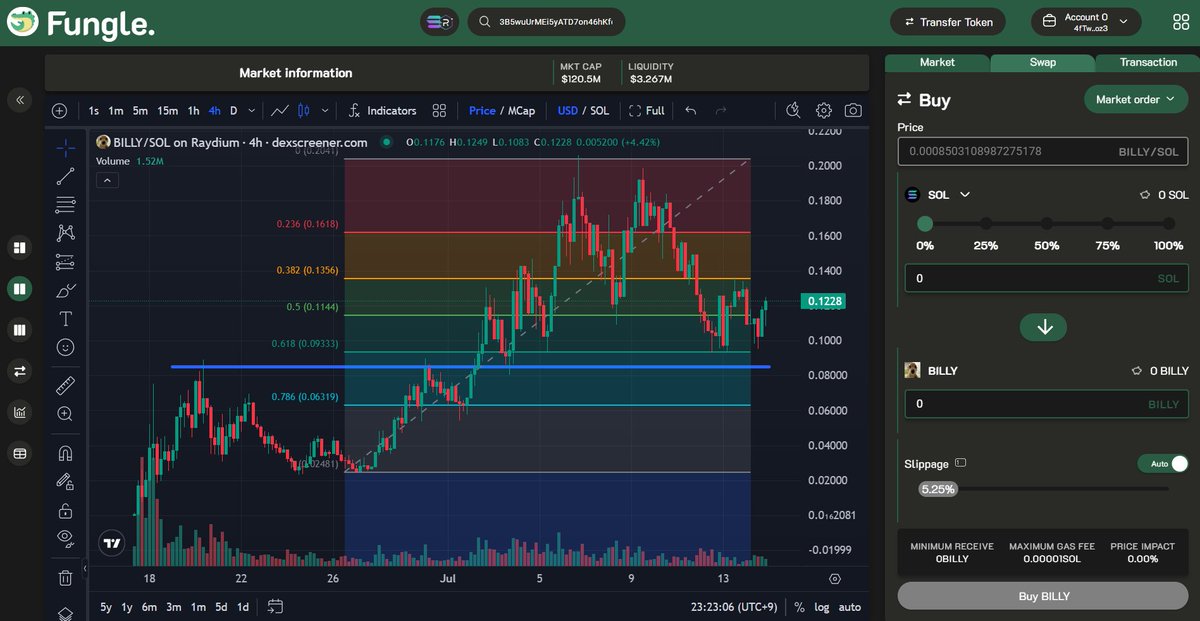Select the brush drawing tool
1200x621 pixels.
tap(65, 291)
